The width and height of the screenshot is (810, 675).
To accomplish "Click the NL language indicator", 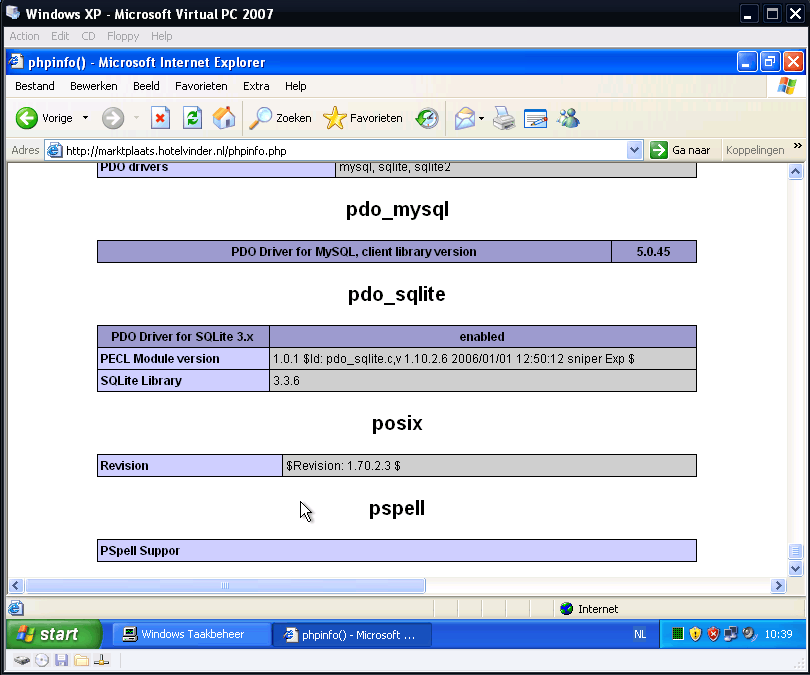I will click(640, 634).
